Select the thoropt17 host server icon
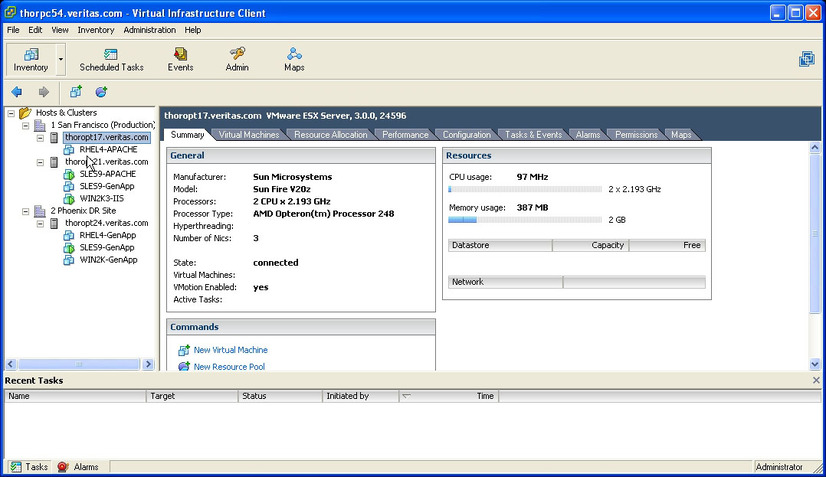The image size is (826, 477). 54,137
